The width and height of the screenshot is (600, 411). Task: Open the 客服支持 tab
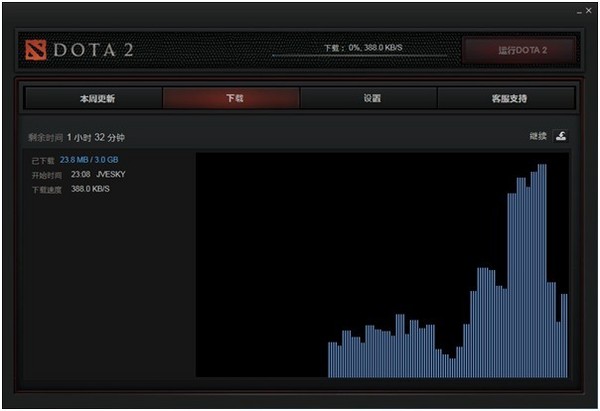(x=506, y=98)
